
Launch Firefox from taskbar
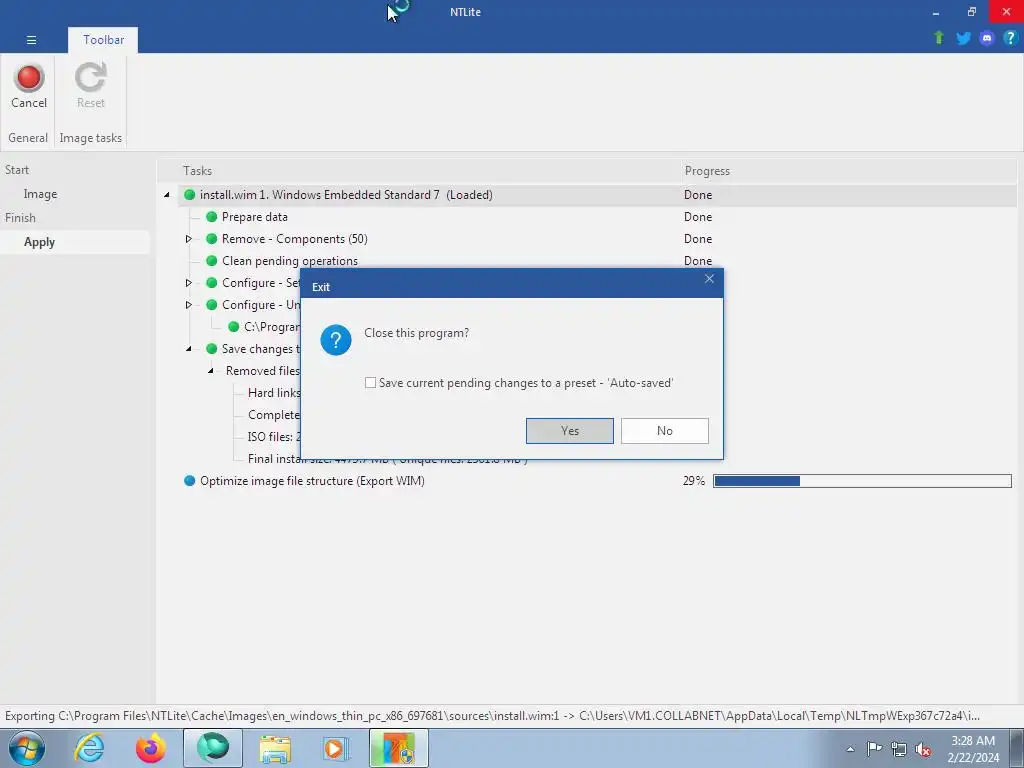[151, 748]
